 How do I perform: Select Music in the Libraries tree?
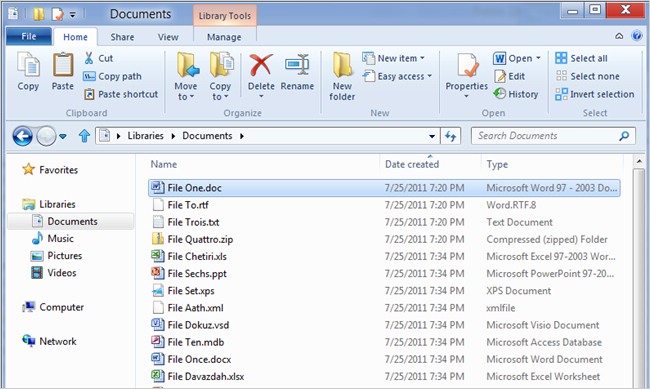pyautogui.click(x=61, y=238)
